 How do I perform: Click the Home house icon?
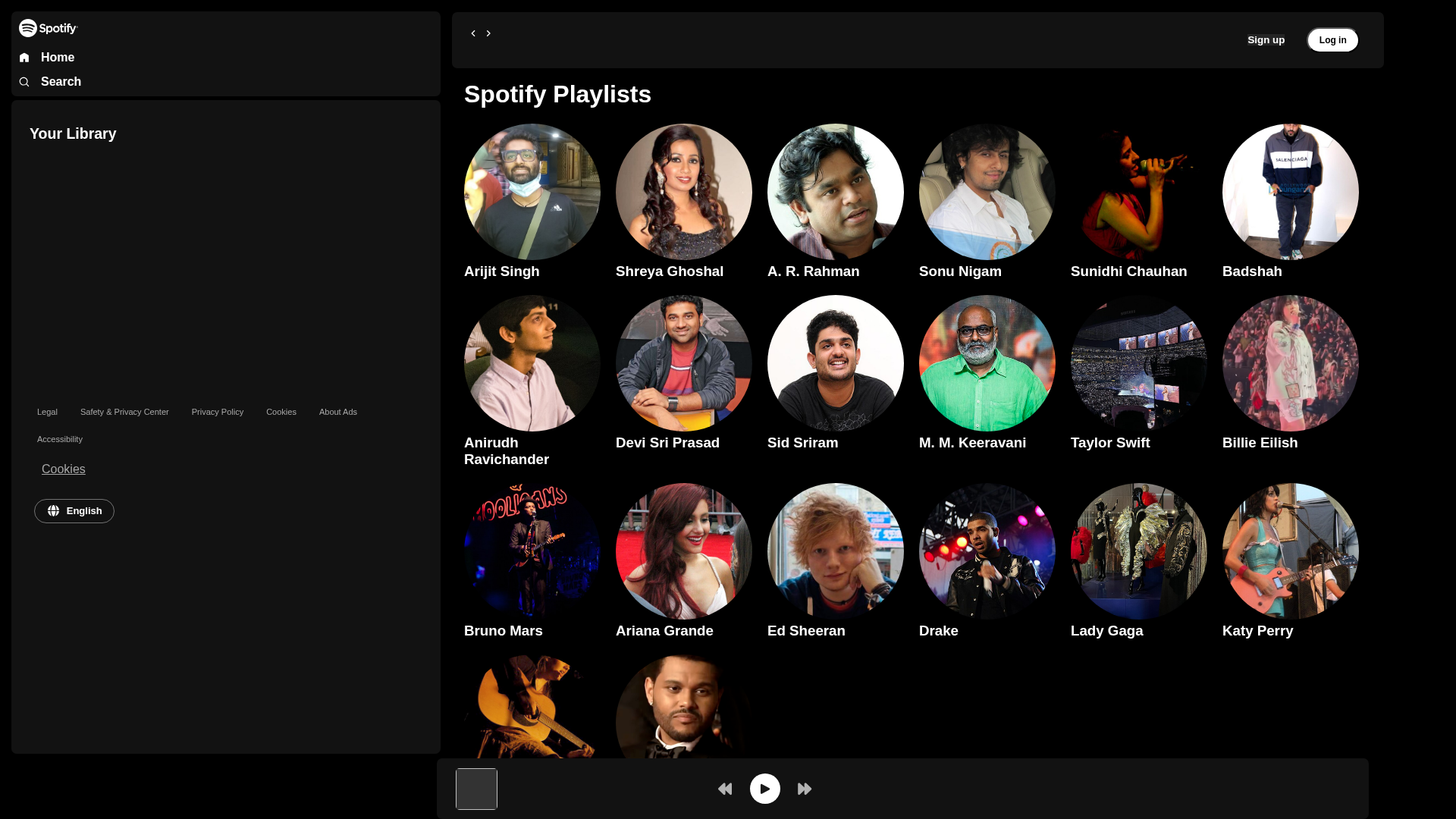click(x=24, y=58)
